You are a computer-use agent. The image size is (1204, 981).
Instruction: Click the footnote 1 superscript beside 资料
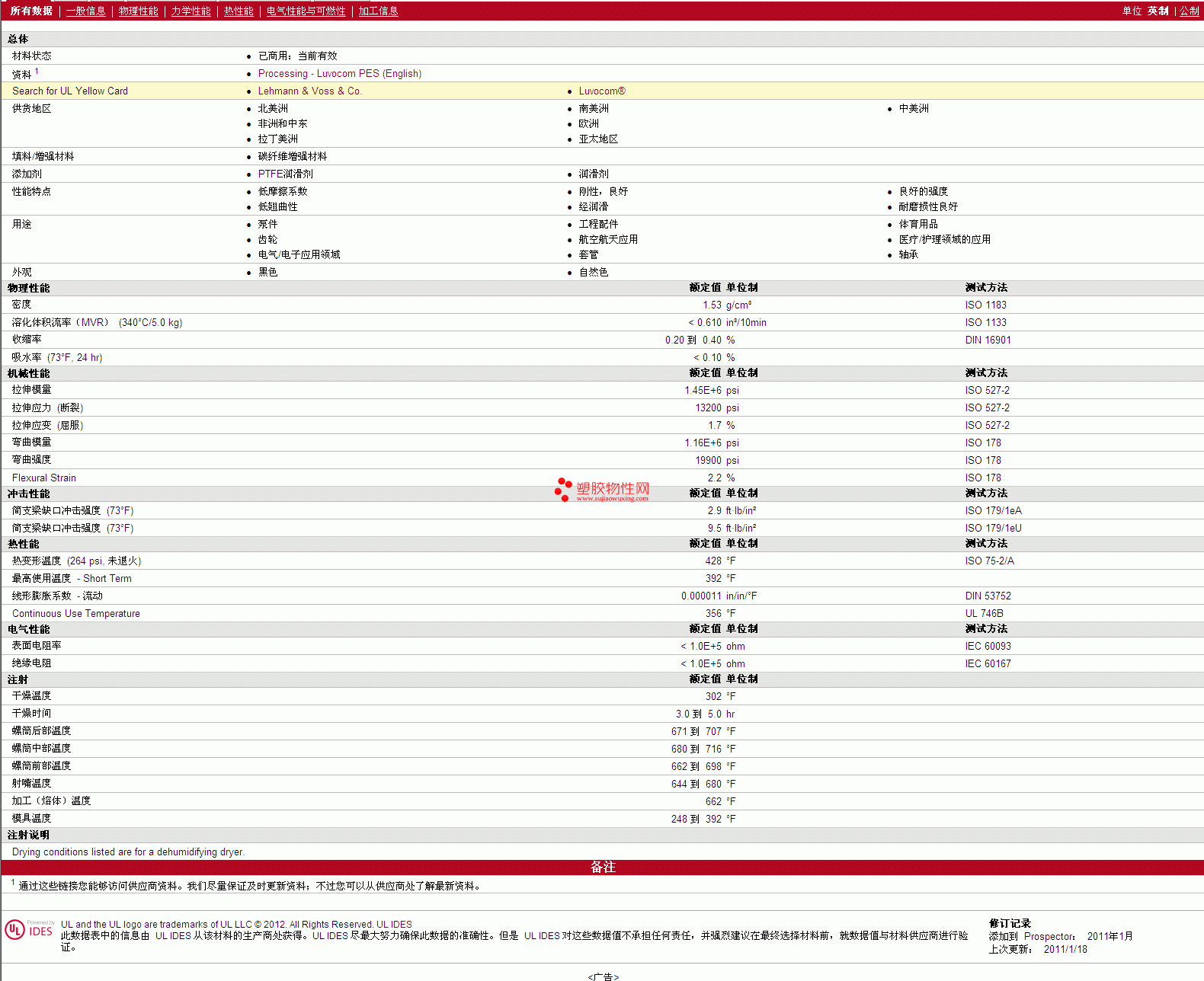pos(37,71)
